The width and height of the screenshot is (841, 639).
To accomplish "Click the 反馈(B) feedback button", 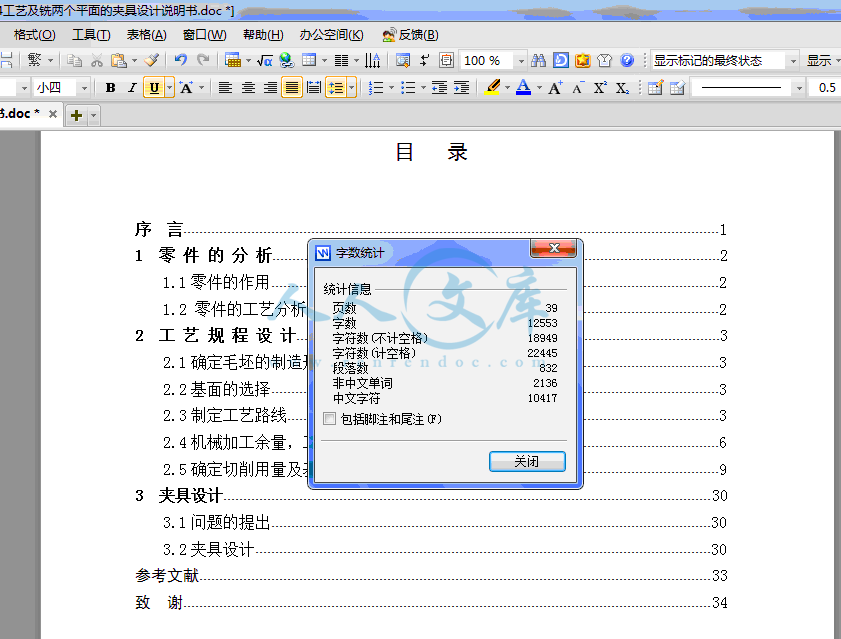I will pyautogui.click(x=410, y=35).
